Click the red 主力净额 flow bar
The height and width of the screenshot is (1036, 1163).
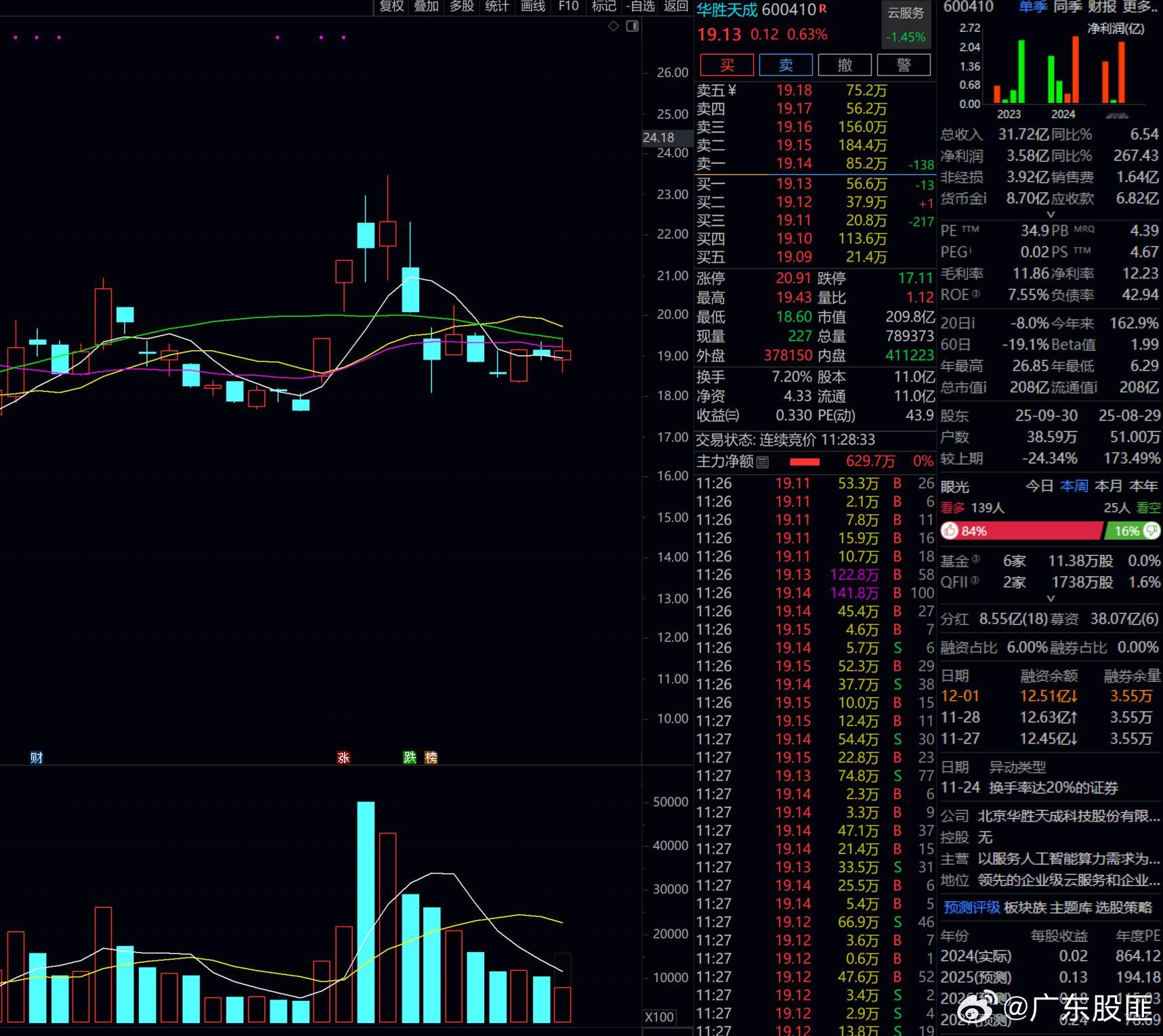[805, 462]
